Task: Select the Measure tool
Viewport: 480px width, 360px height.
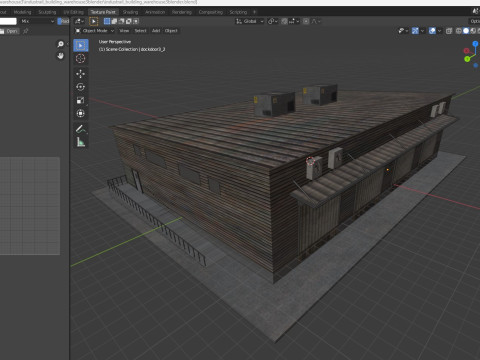Action: pyautogui.click(x=81, y=142)
